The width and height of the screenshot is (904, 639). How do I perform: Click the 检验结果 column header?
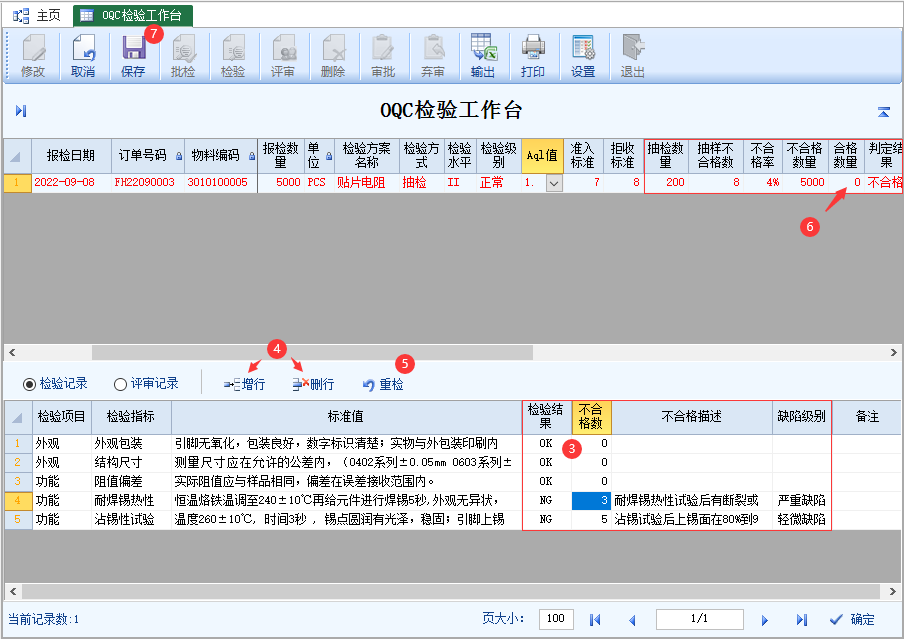pyautogui.click(x=546, y=417)
